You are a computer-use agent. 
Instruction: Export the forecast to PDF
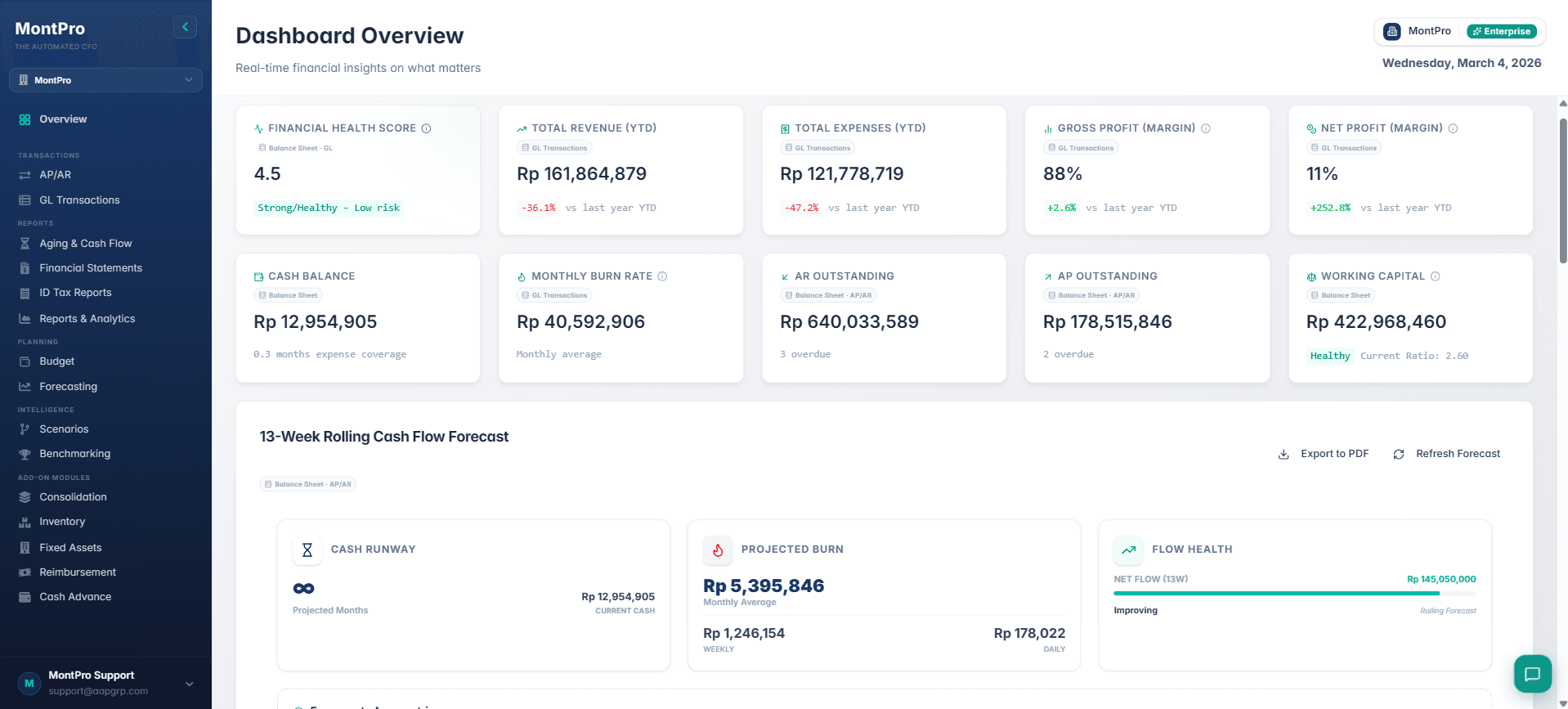[x=1324, y=454]
